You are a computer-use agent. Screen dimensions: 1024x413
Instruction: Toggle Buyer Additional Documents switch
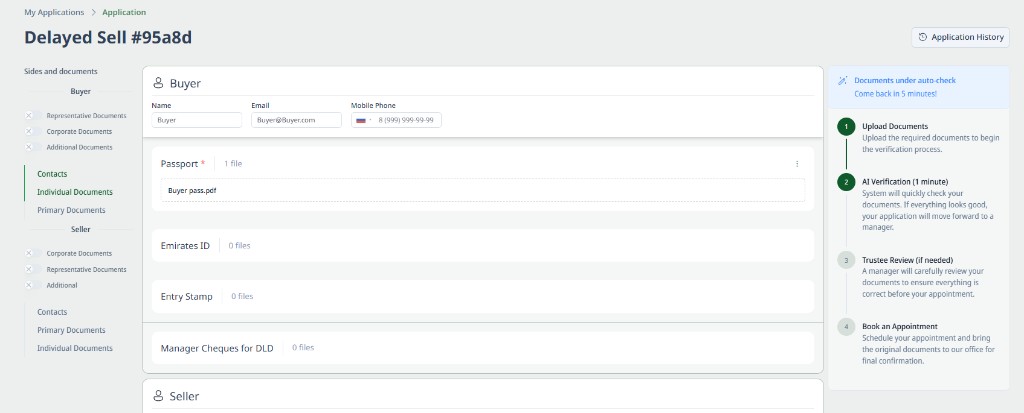(x=33, y=147)
